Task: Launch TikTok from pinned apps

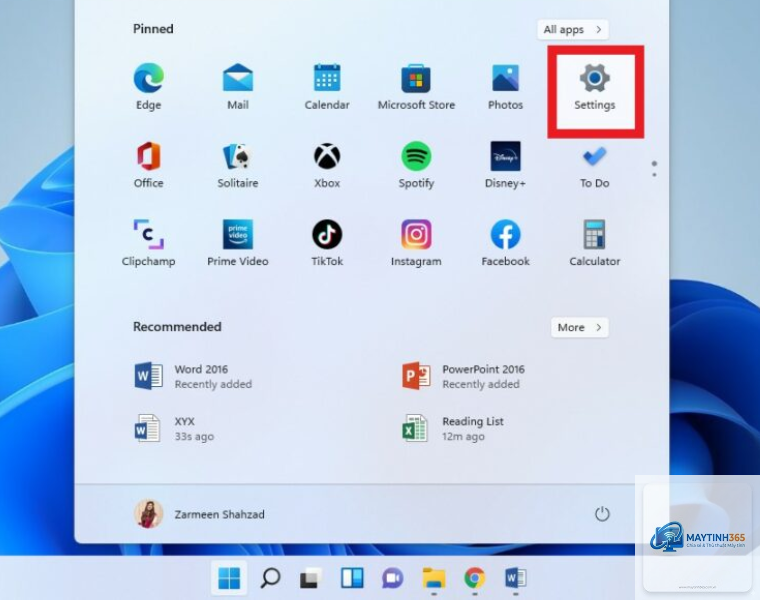Action: coord(327,243)
